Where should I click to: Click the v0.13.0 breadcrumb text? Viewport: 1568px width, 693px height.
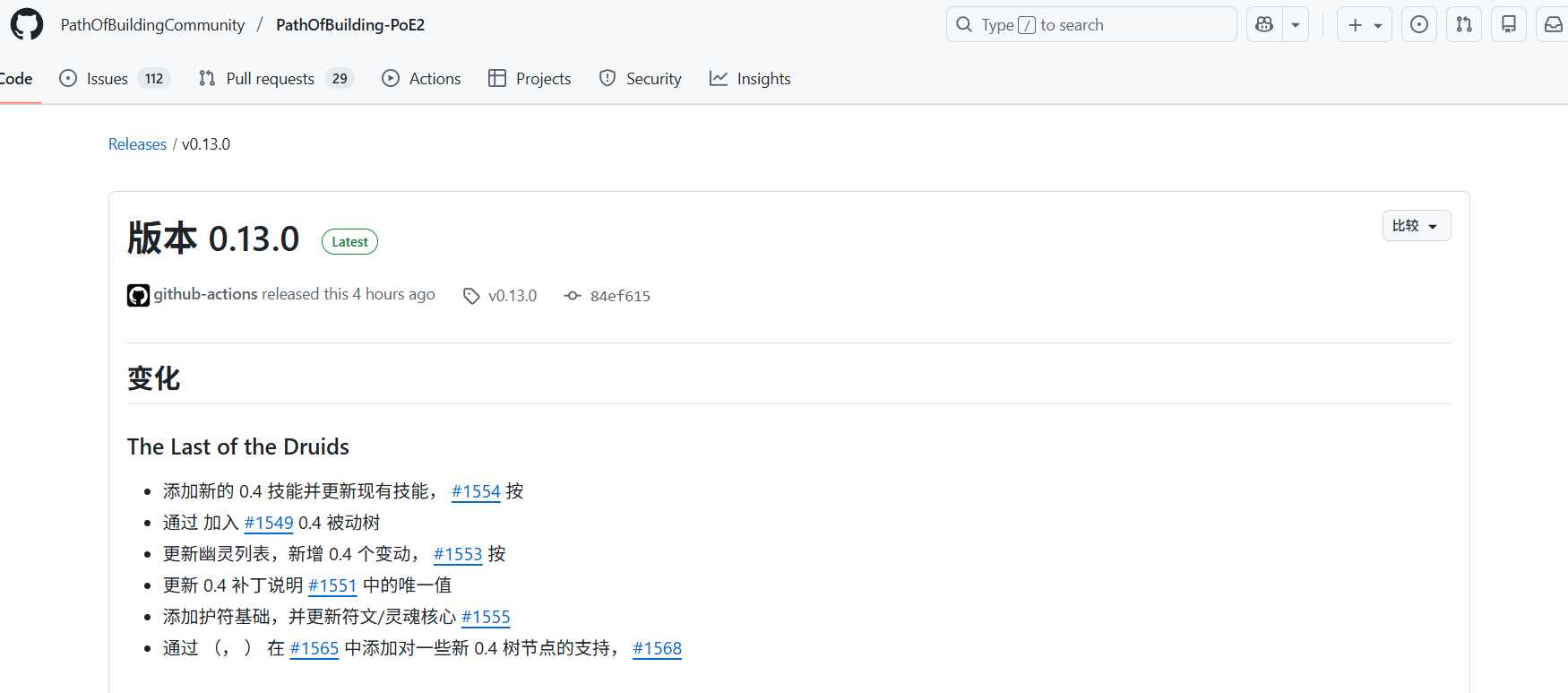coord(206,144)
